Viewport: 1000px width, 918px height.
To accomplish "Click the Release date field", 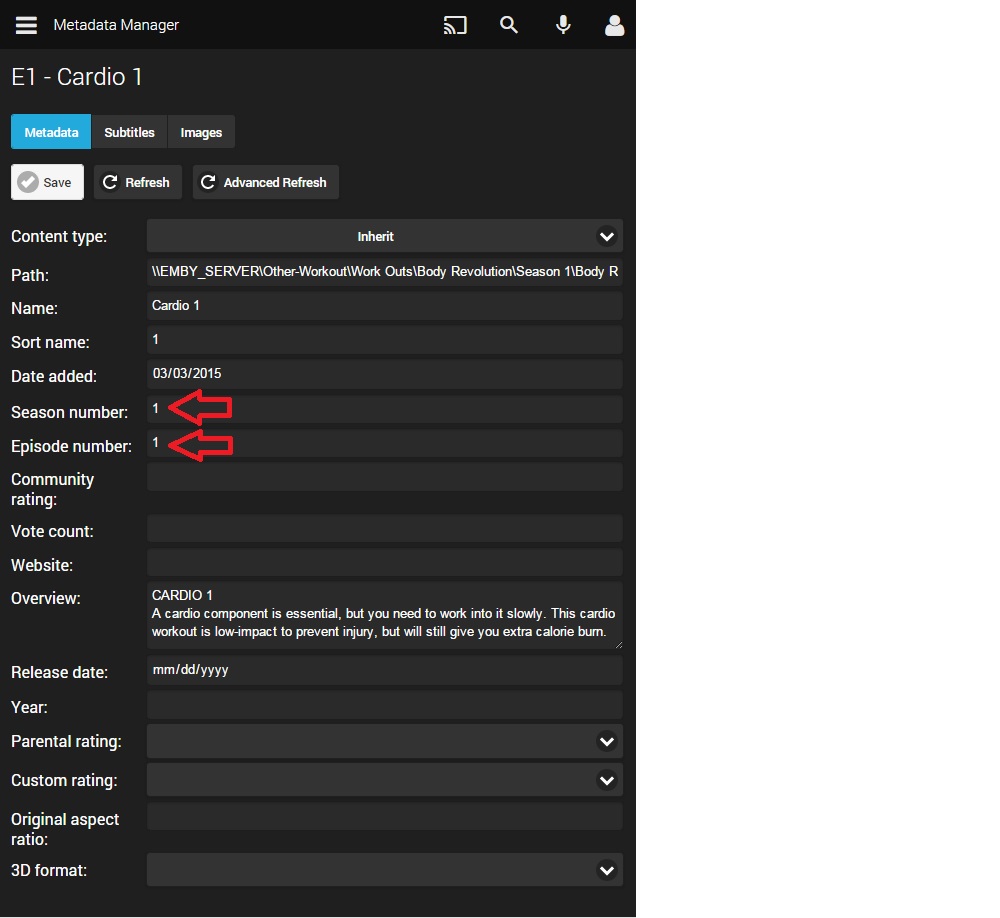I will [x=384, y=670].
